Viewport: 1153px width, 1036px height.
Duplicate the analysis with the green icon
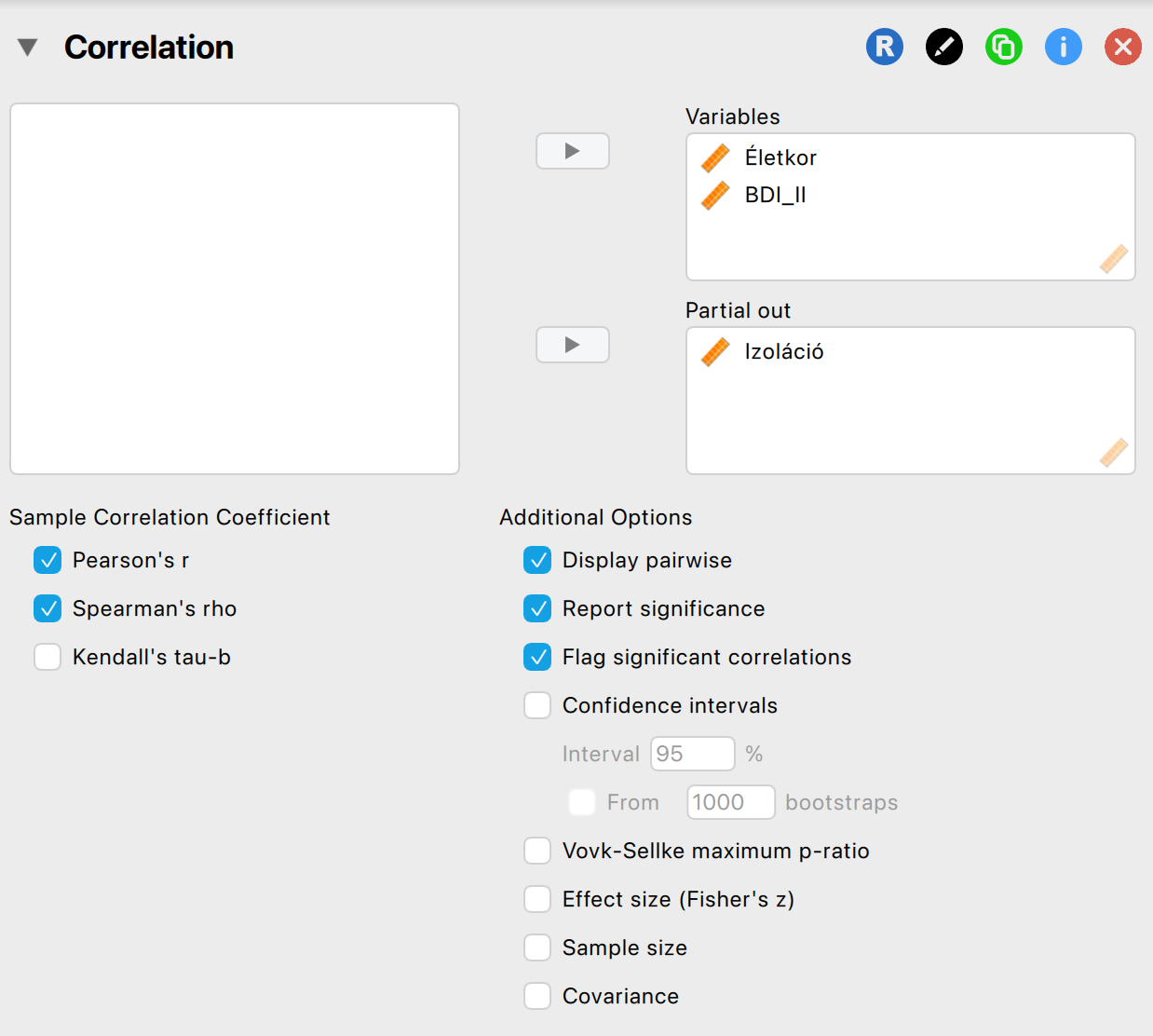click(x=1003, y=47)
